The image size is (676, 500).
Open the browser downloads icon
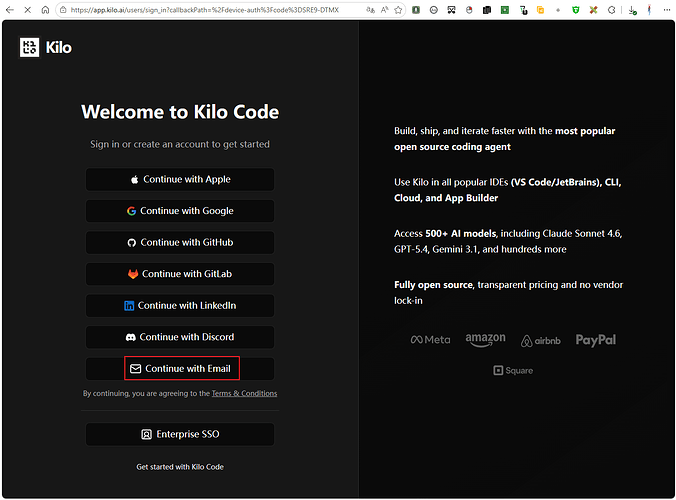click(632, 10)
